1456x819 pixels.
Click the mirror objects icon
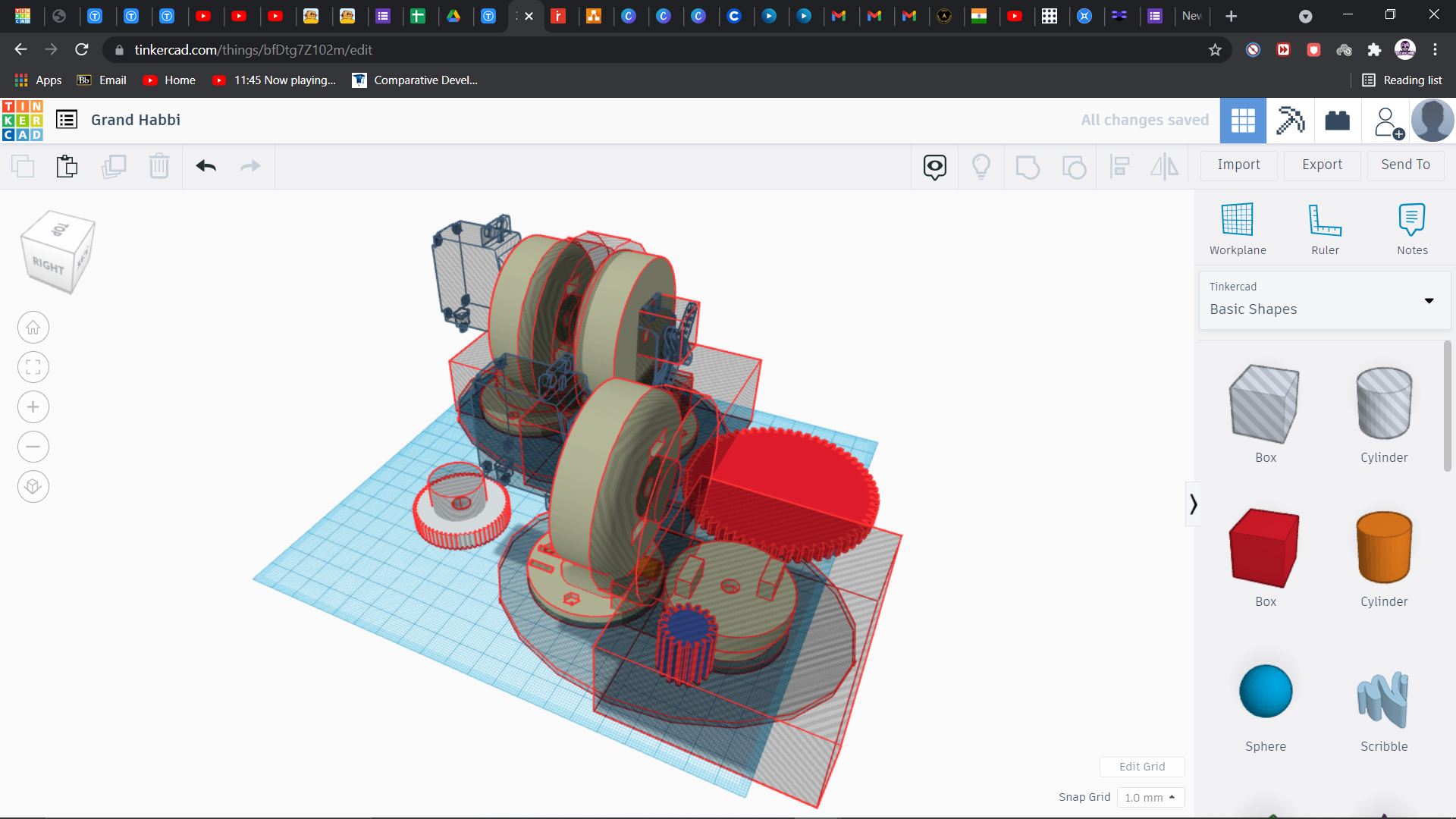pyautogui.click(x=1165, y=165)
